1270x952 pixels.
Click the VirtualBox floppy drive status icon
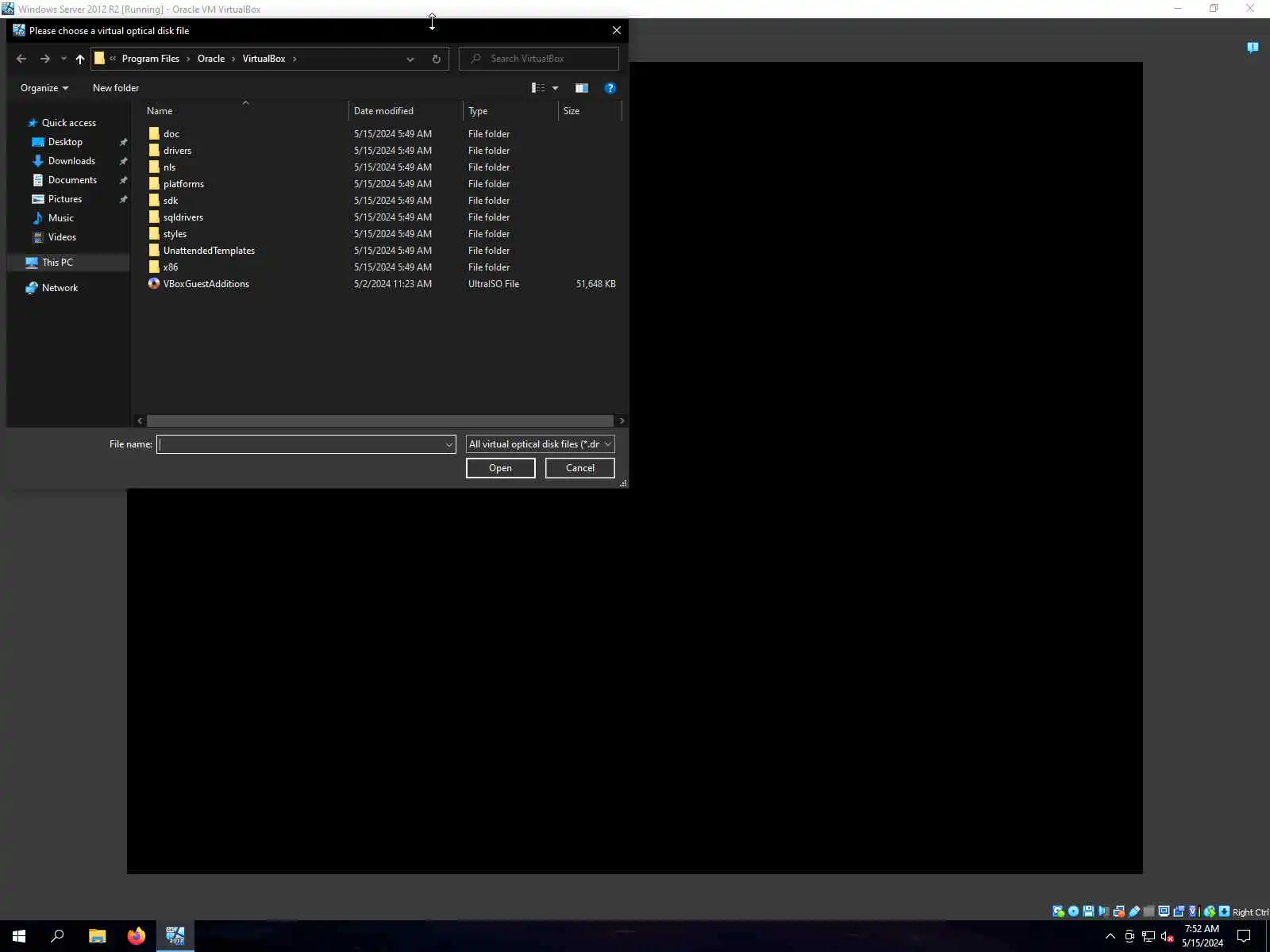tap(1088, 912)
